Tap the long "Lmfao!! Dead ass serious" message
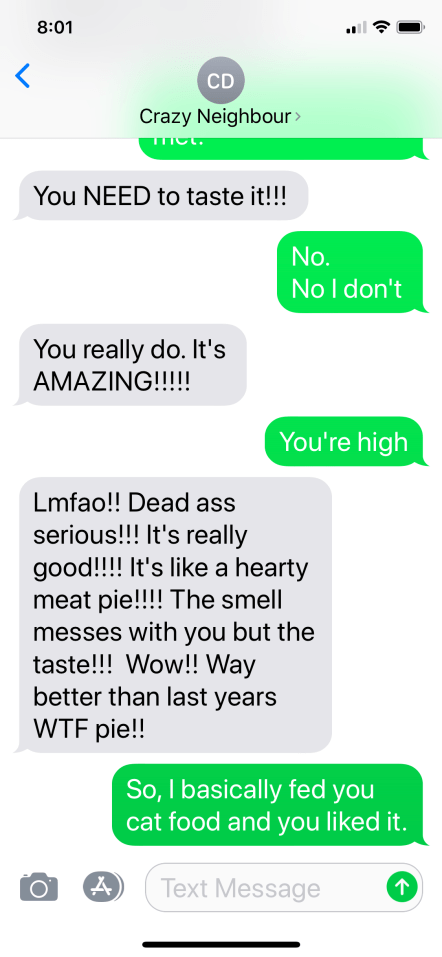 pyautogui.click(x=173, y=615)
